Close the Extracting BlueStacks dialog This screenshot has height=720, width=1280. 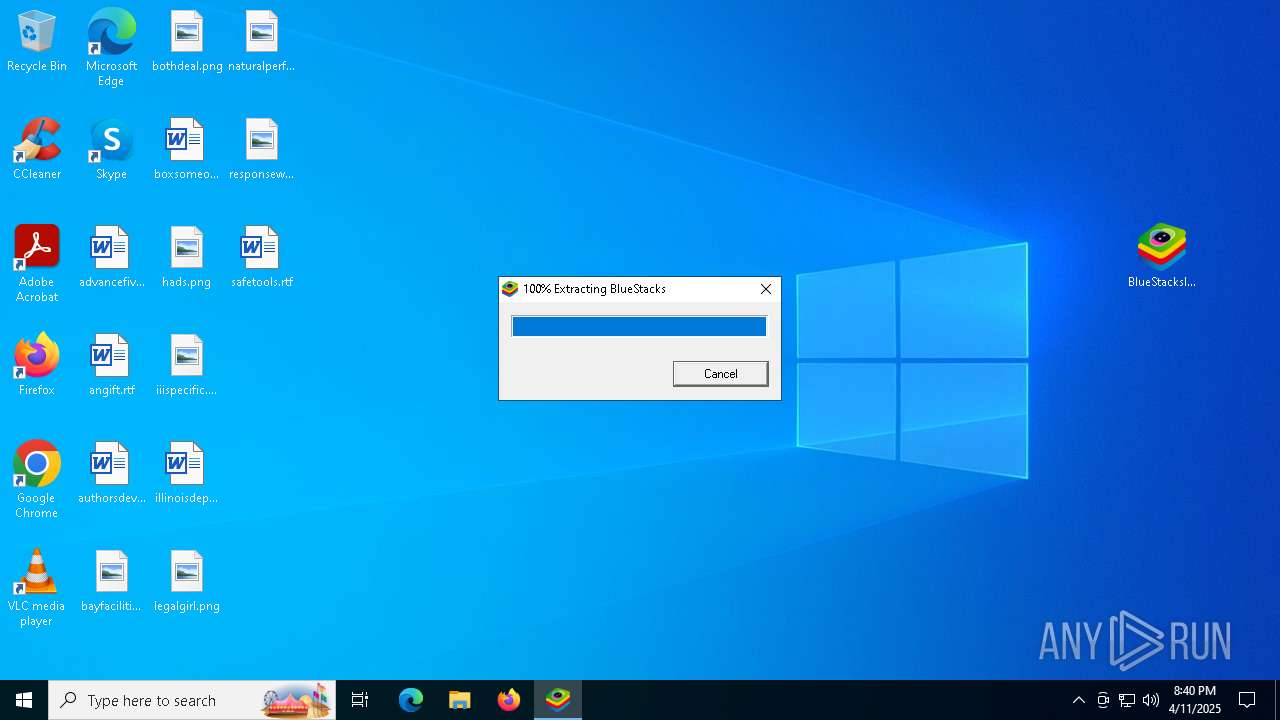[766, 289]
